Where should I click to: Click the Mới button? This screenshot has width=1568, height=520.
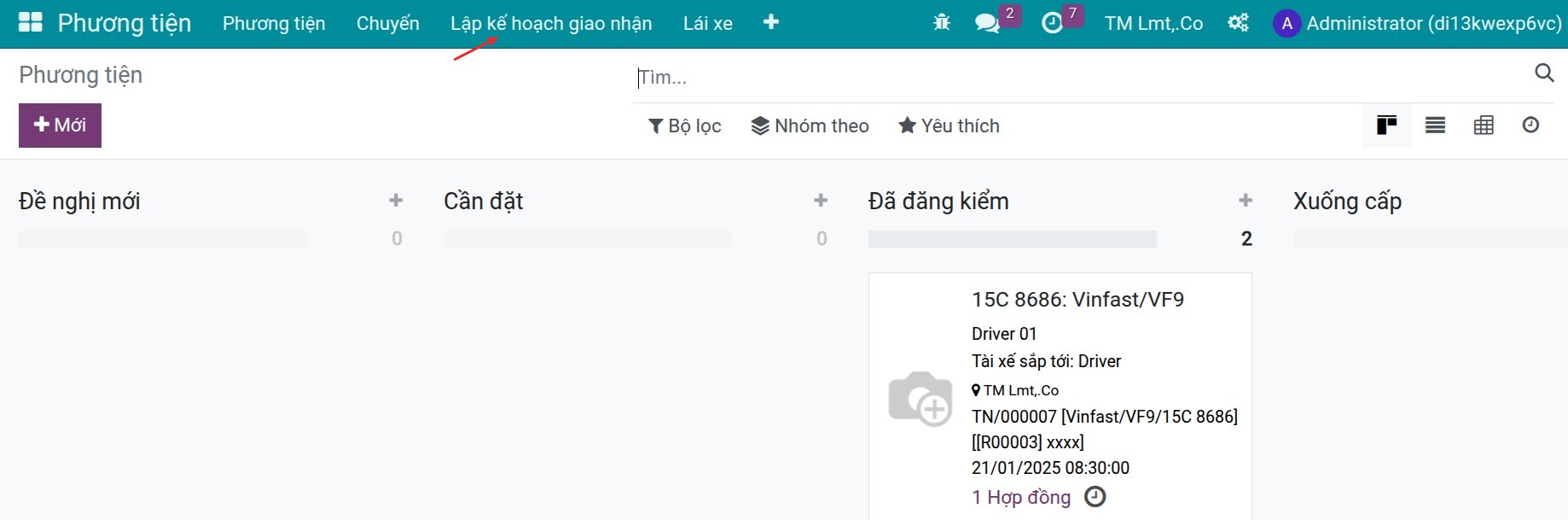coord(60,126)
